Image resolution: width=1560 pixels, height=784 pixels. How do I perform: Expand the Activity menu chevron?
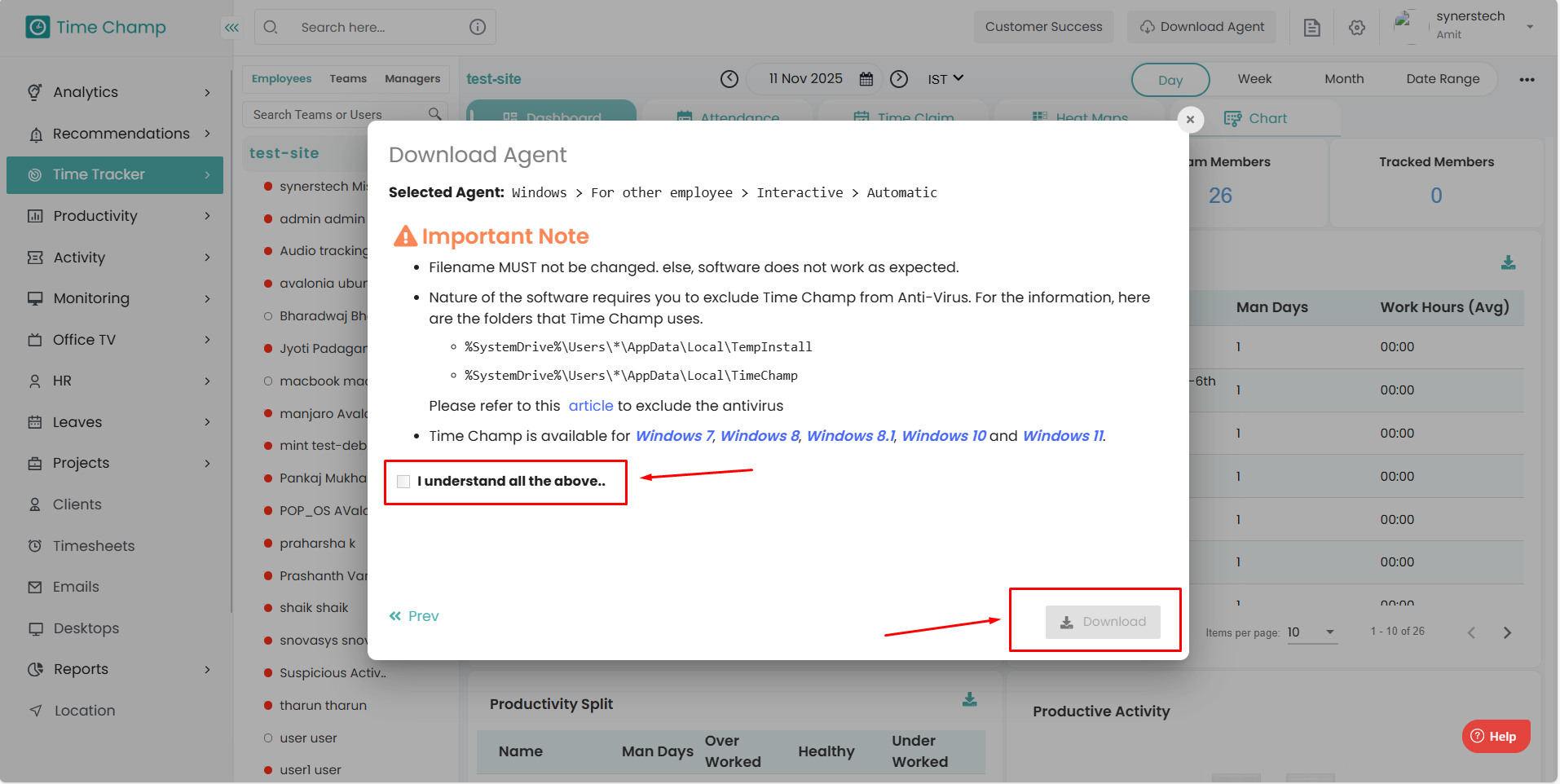pos(208,258)
